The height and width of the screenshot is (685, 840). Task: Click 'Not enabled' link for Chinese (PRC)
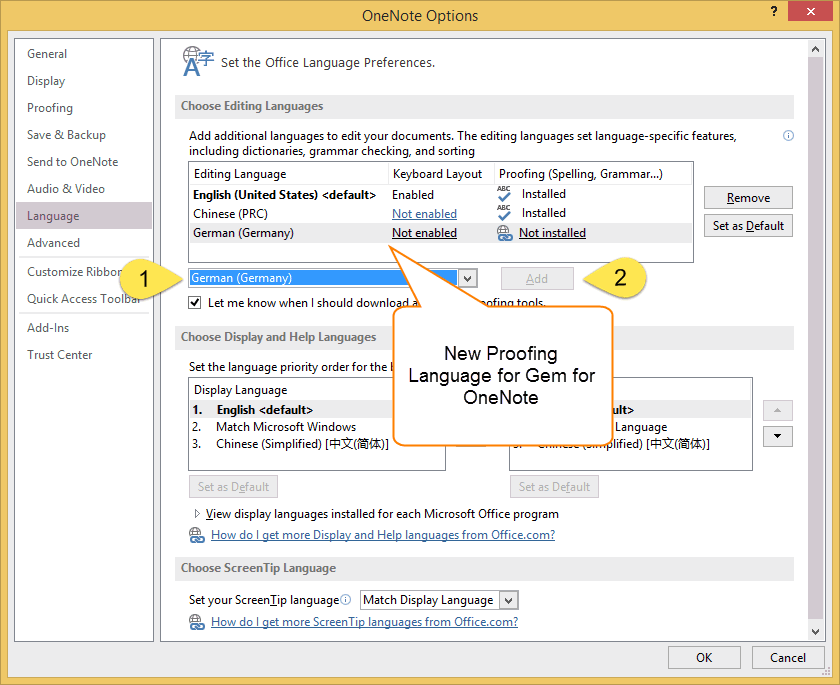click(x=424, y=214)
